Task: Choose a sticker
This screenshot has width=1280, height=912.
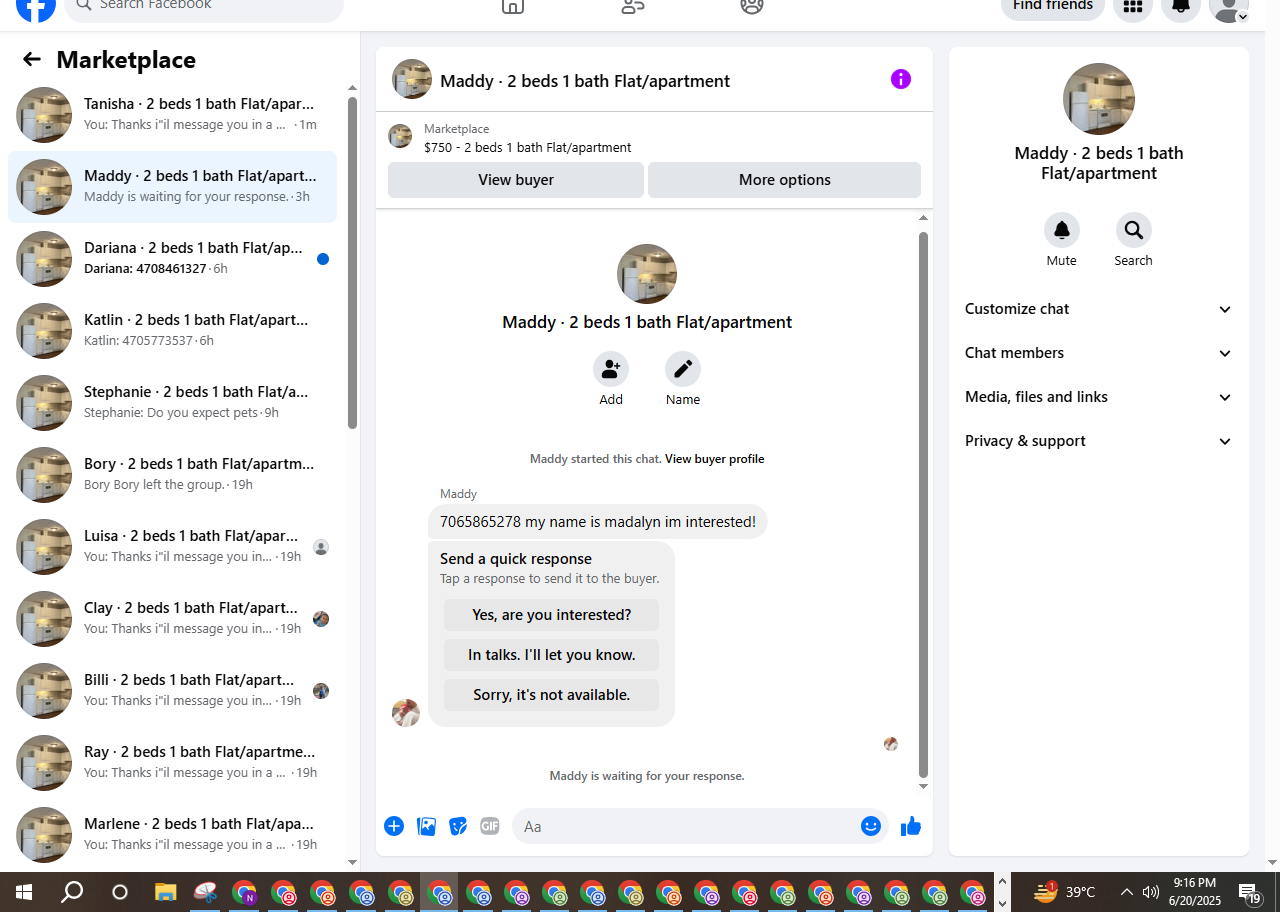Action: (458, 826)
